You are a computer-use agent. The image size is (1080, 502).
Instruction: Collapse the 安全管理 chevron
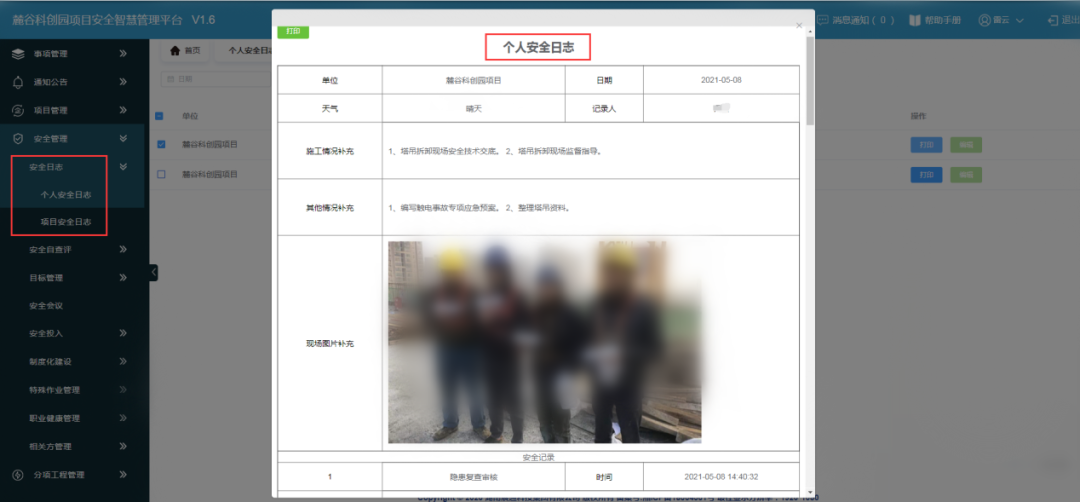123,138
